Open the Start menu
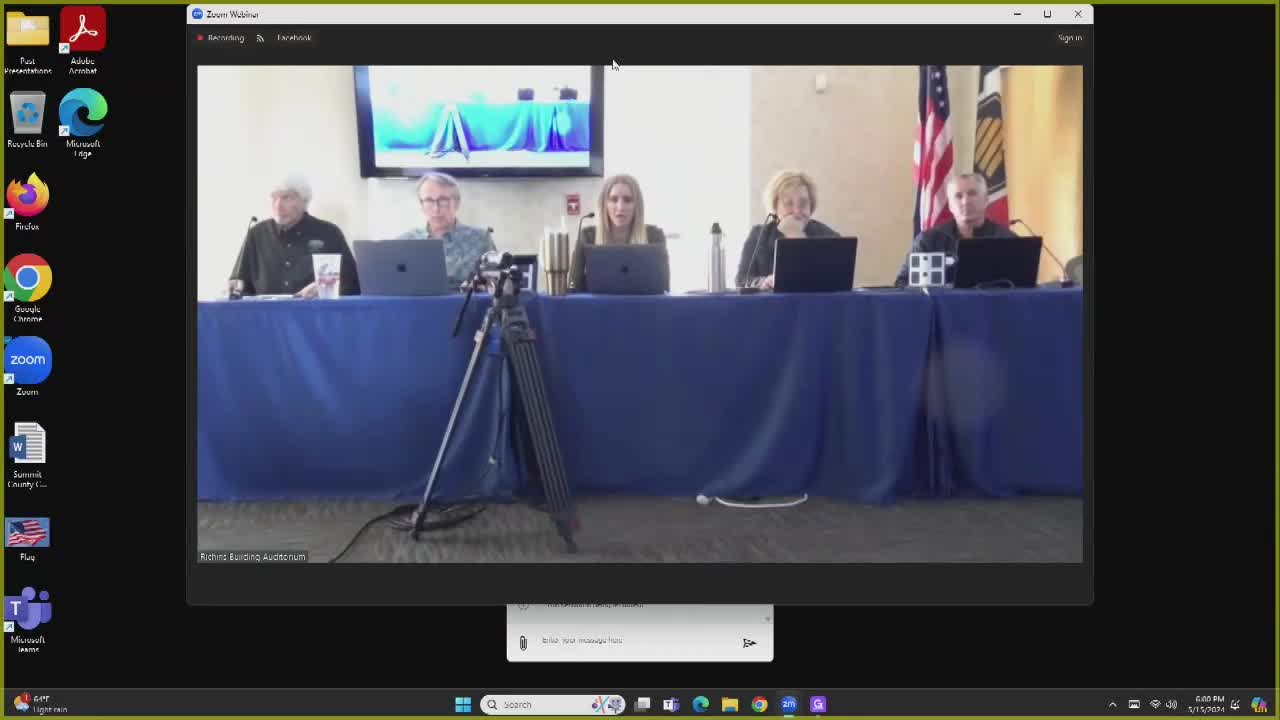 coord(462,704)
